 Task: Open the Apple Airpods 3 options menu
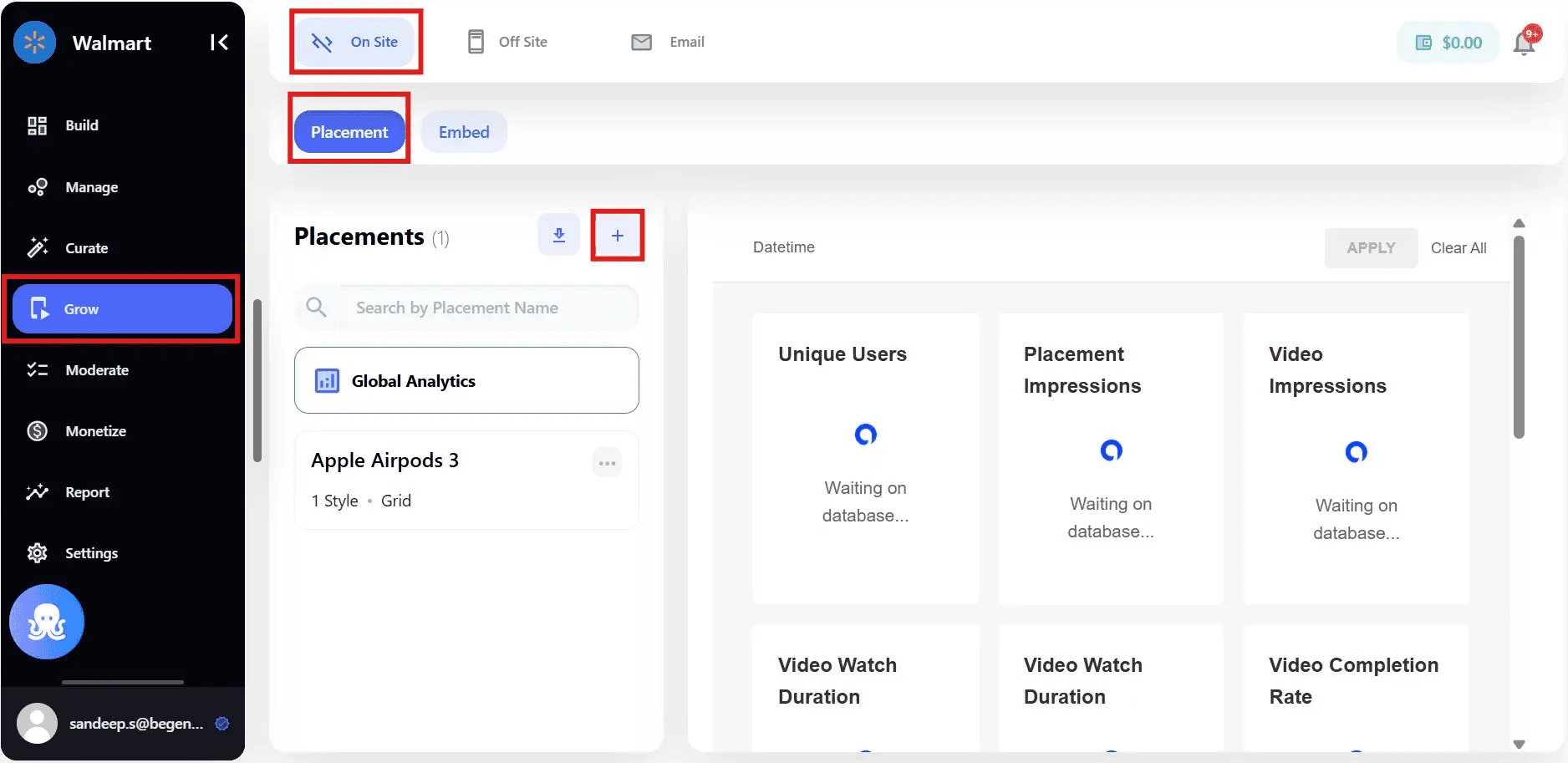point(607,462)
